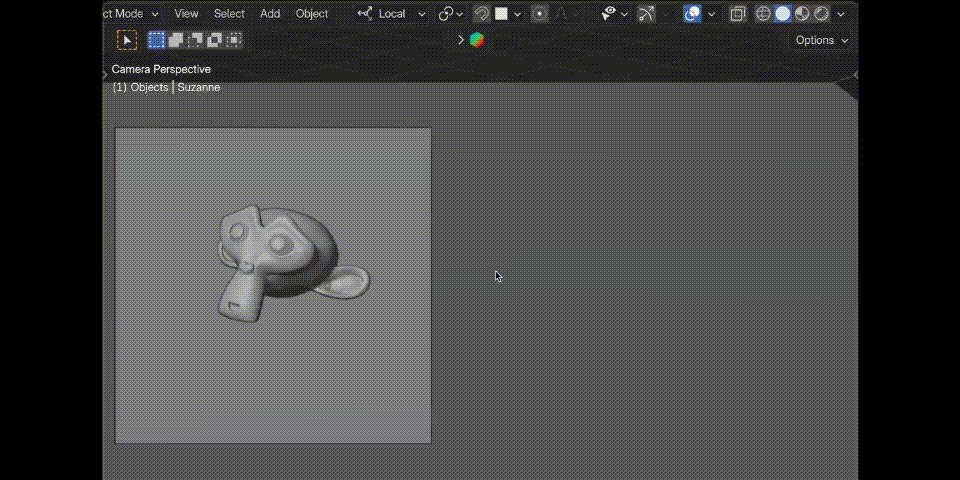Open the Options dropdown

click(x=822, y=40)
